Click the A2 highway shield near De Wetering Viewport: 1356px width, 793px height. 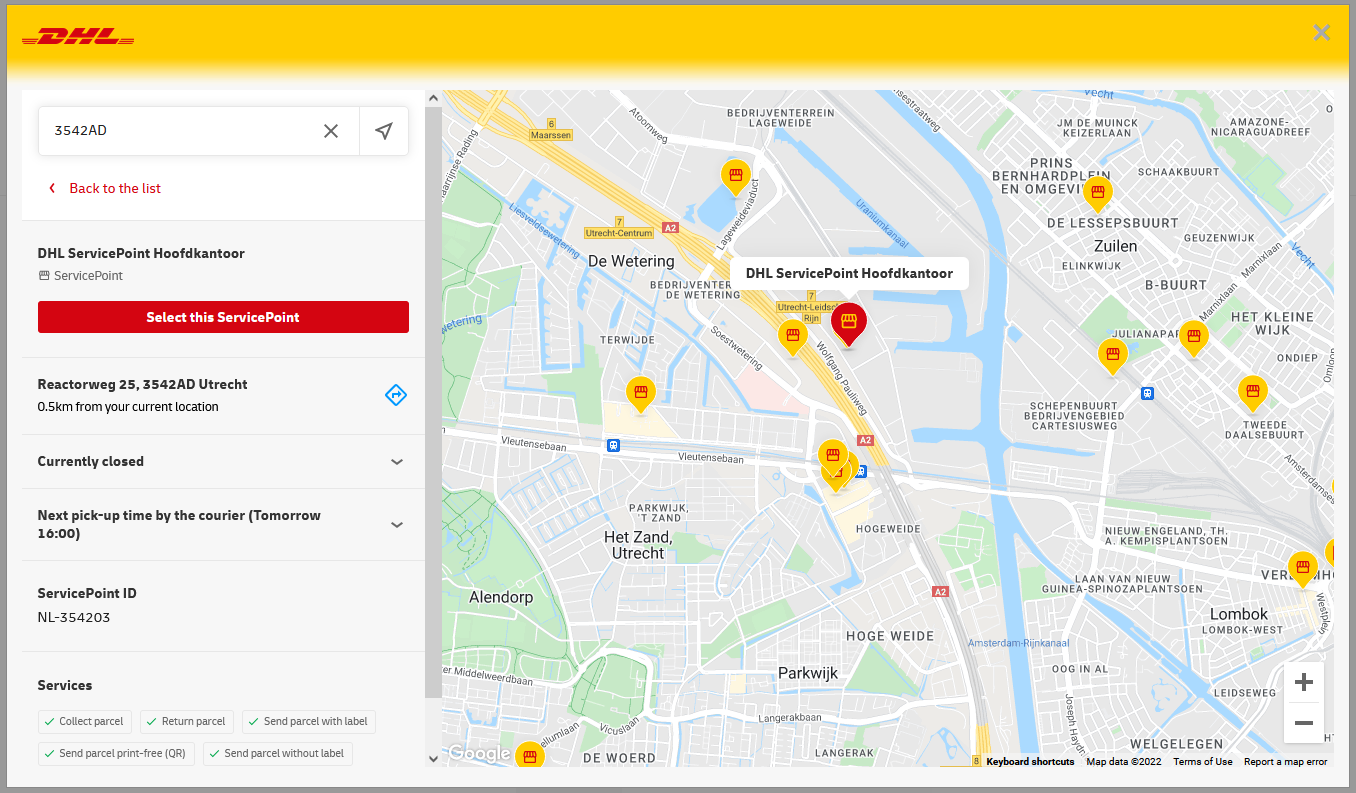pyautogui.click(x=670, y=228)
